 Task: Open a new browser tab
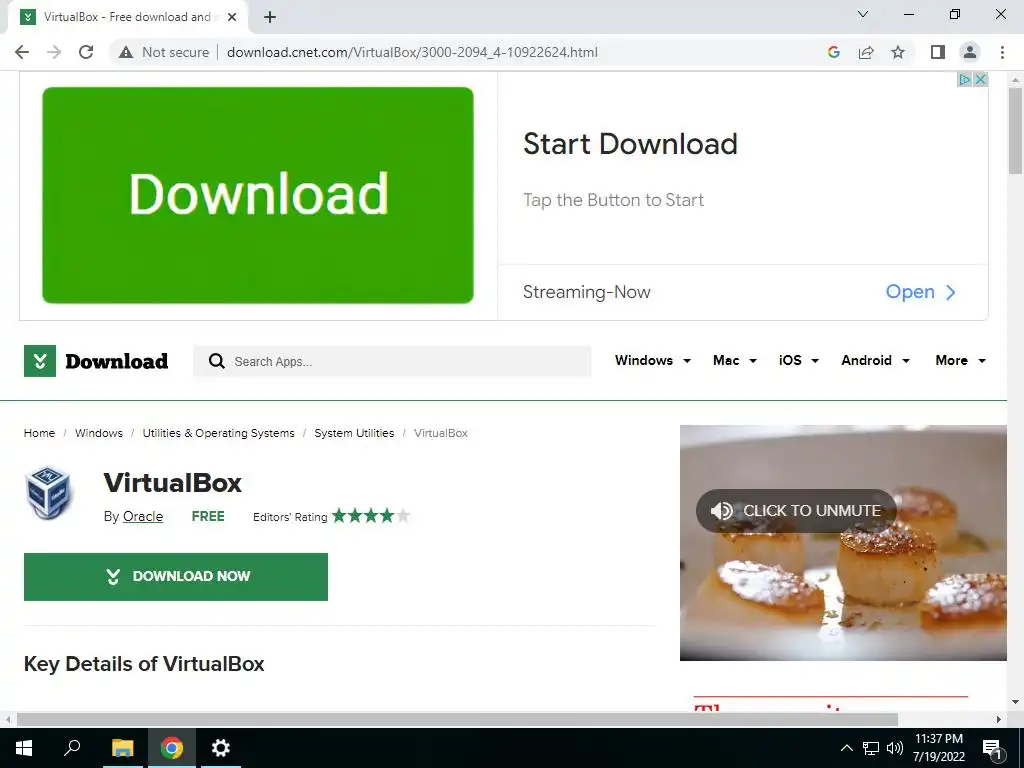270,17
